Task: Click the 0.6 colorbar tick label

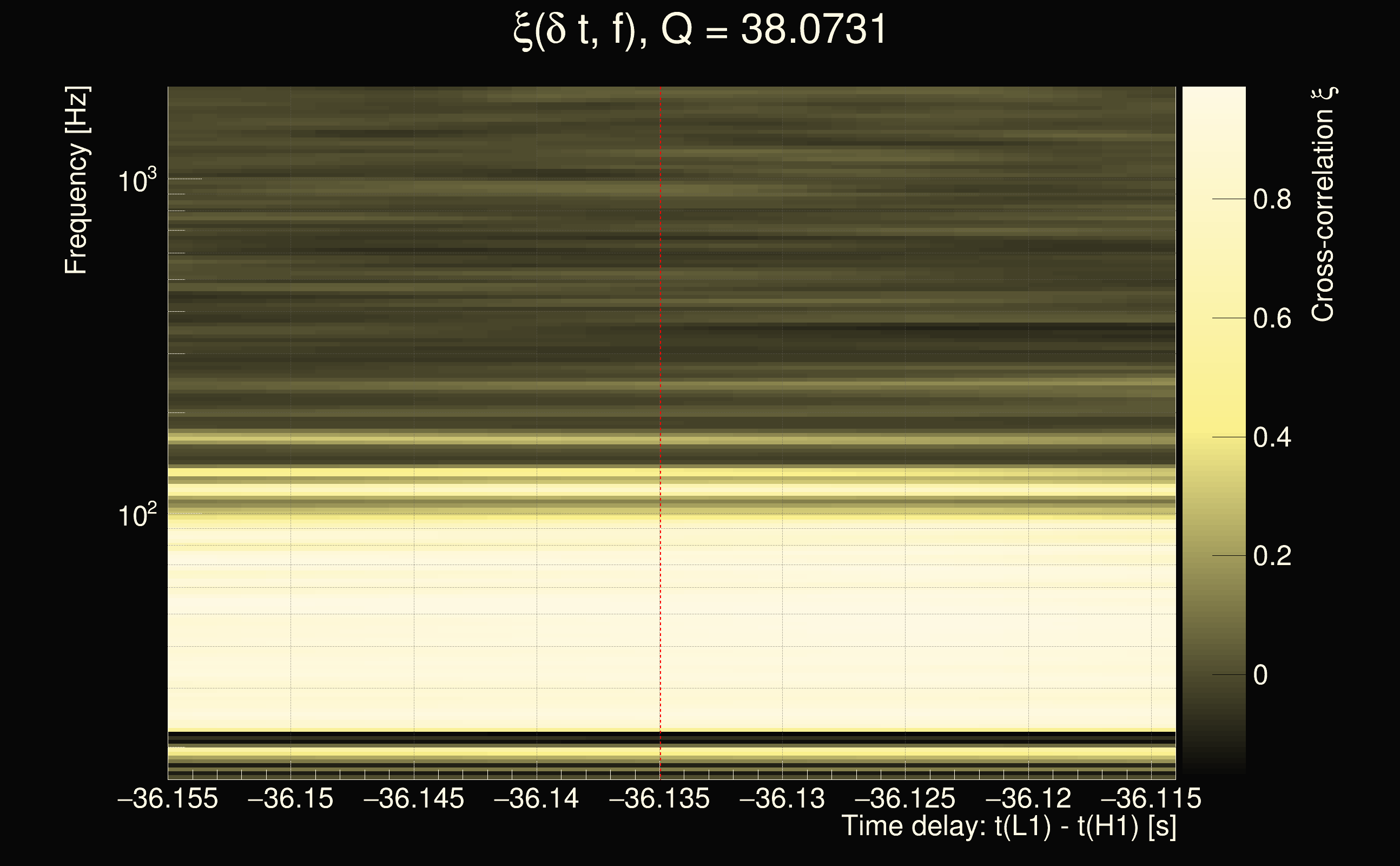Action: point(1272,319)
